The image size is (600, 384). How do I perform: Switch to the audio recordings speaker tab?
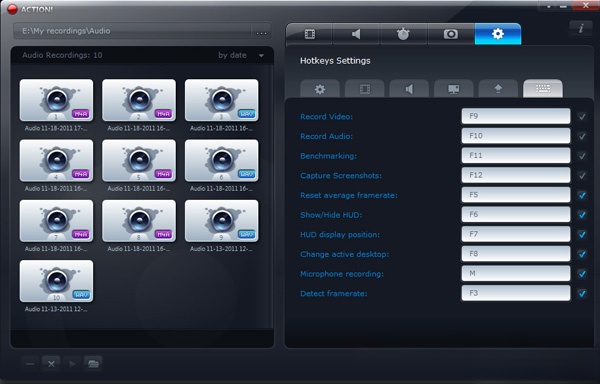[x=356, y=34]
